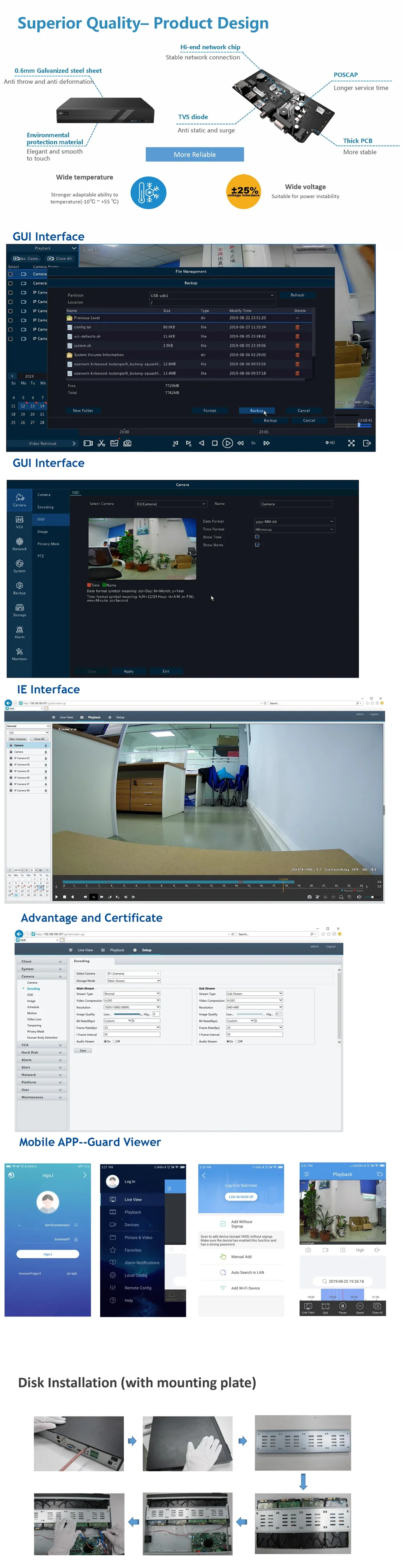The width and height of the screenshot is (403, 1568).
Task: Select Sub Stream Audio Stream On radio
Action: tap(228, 1042)
